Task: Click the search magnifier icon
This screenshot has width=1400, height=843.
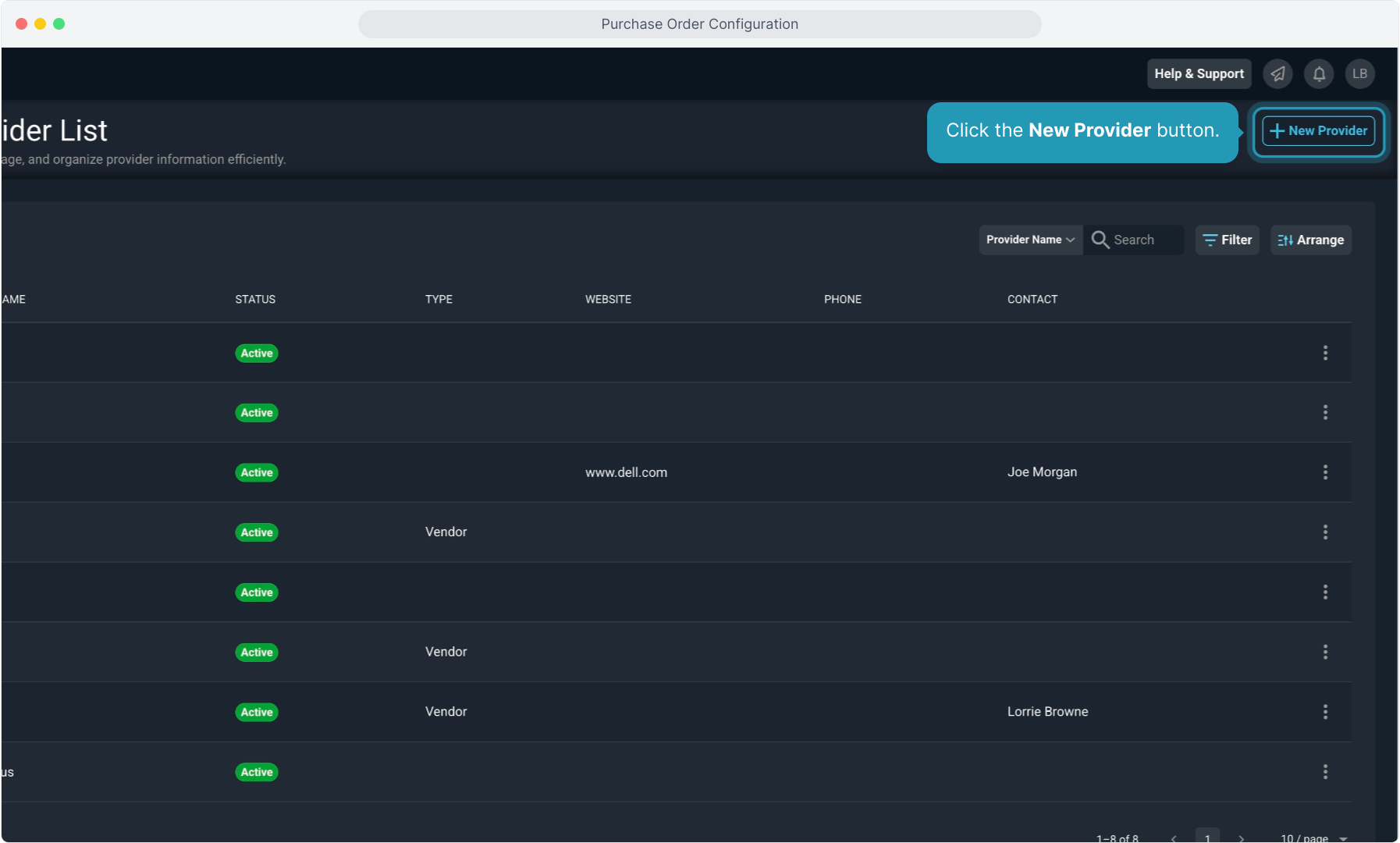Action: [x=1100, y=240]
